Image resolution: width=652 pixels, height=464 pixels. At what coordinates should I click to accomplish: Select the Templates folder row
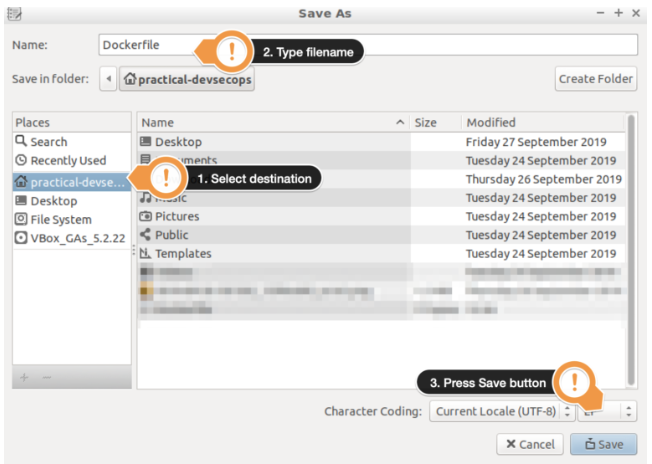(x=381, y=254)
